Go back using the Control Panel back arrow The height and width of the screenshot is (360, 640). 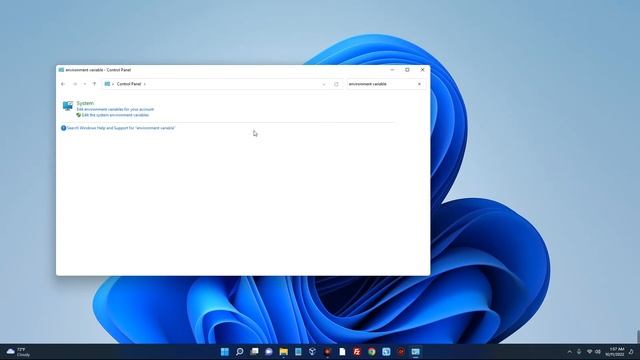[x=63, y=84]
